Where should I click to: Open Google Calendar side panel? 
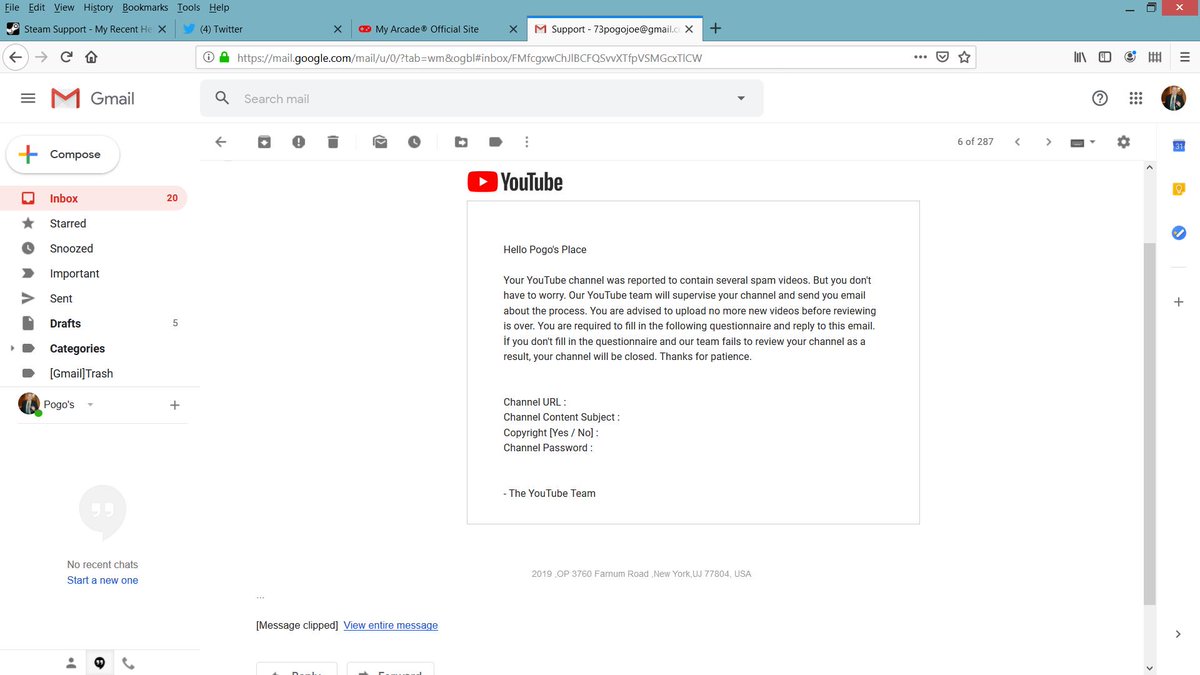[x=1178, y=146]
